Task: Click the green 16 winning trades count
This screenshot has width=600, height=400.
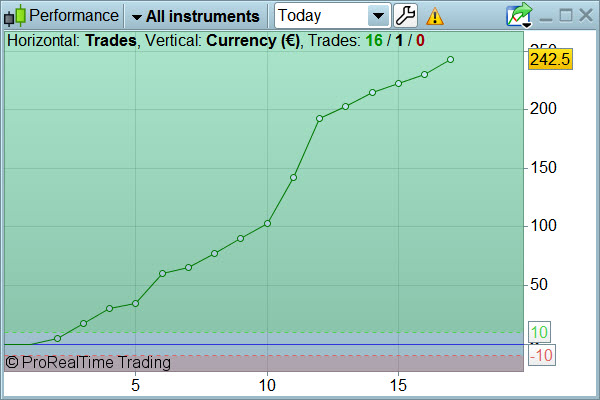Action: tap(374, 40)
